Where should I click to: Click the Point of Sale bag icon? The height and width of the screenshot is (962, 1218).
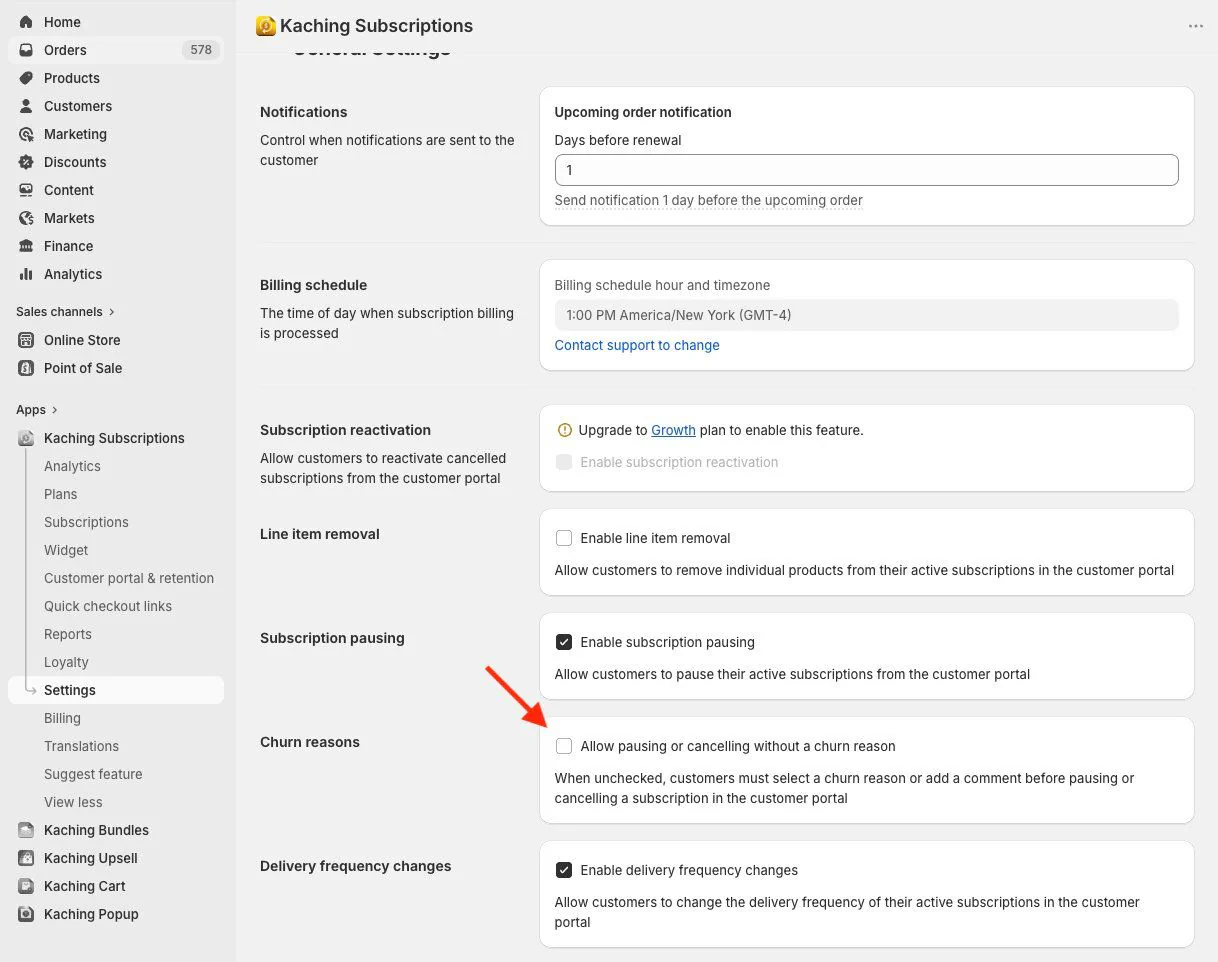pyautogui.click(x=26, y=368)
